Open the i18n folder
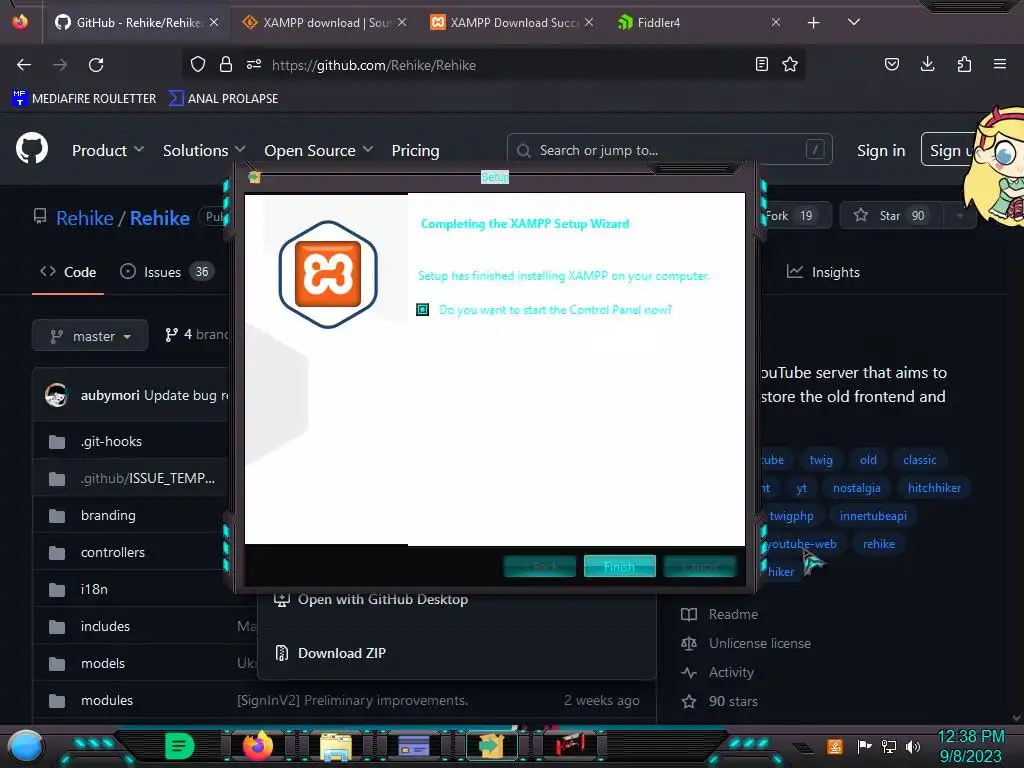 94,589
